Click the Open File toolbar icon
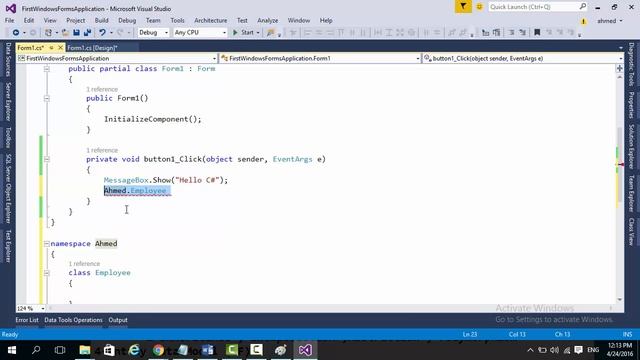This screenshot has width=640, height=360. tap(65, 33)
